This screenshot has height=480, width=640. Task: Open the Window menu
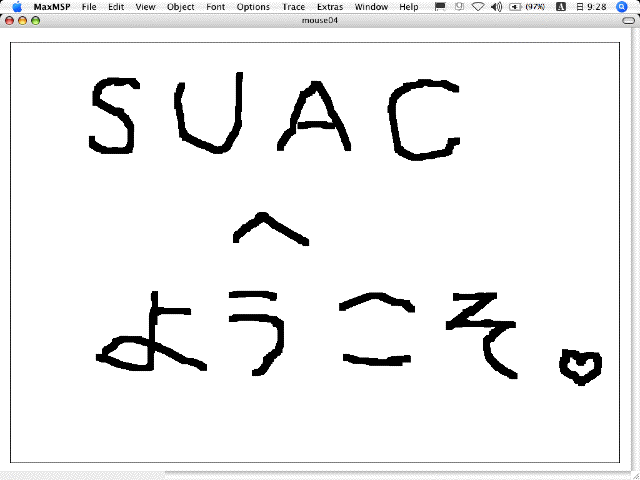(x=371, y=7)
